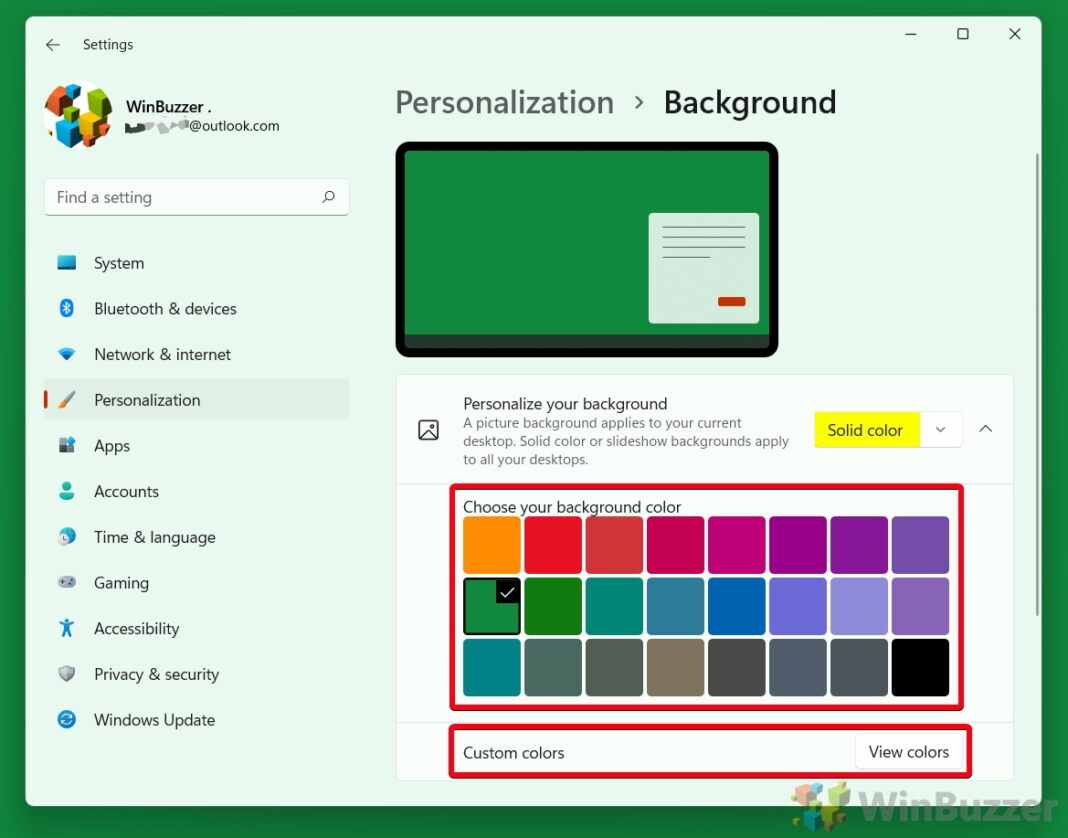Click the dropdown chevron beside Solid color

pyautogui.click(x=941, y=430)
